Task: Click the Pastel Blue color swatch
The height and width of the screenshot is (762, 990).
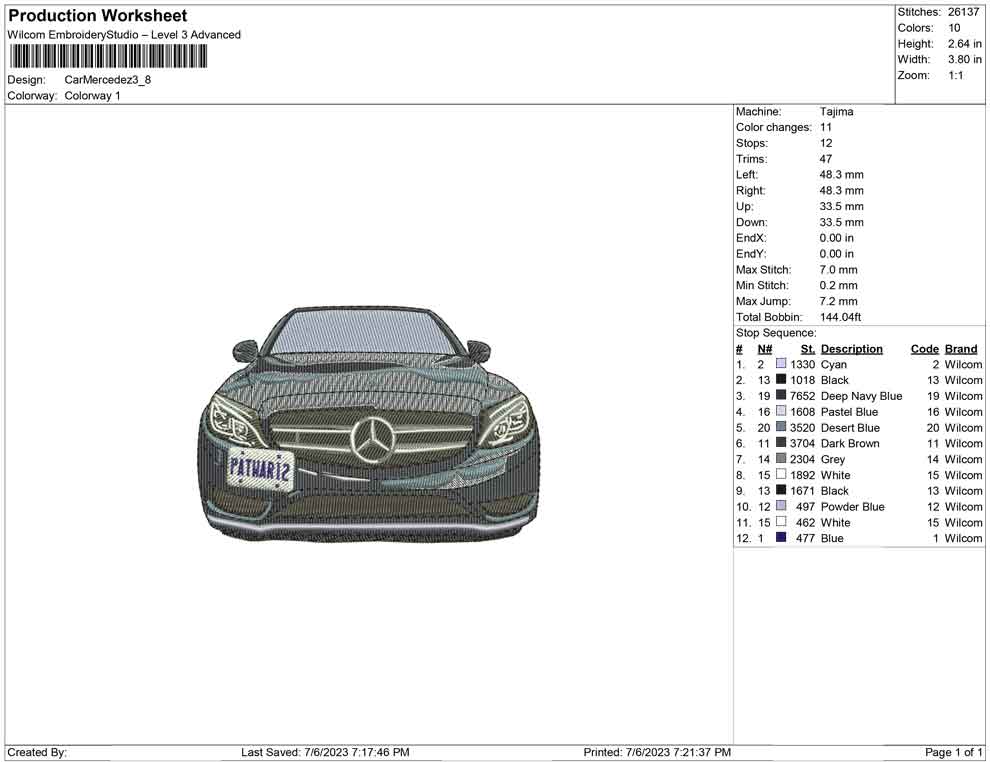Action: point(781,412)
